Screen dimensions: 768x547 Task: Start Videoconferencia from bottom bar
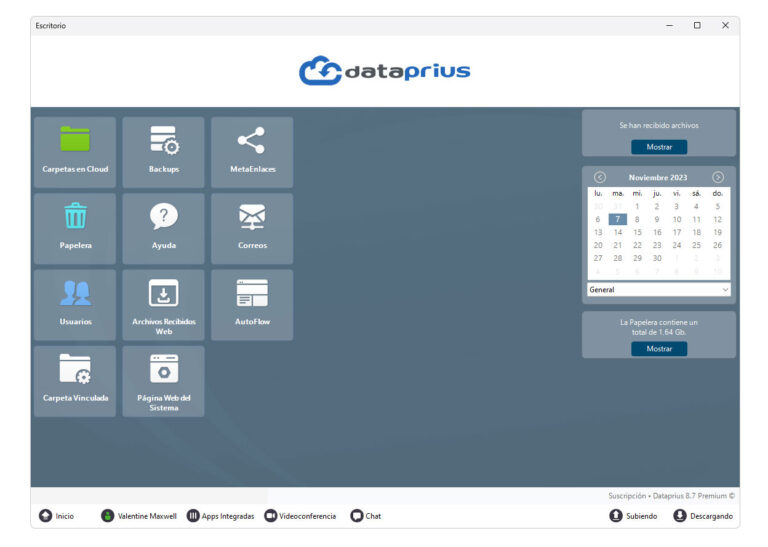300,516
